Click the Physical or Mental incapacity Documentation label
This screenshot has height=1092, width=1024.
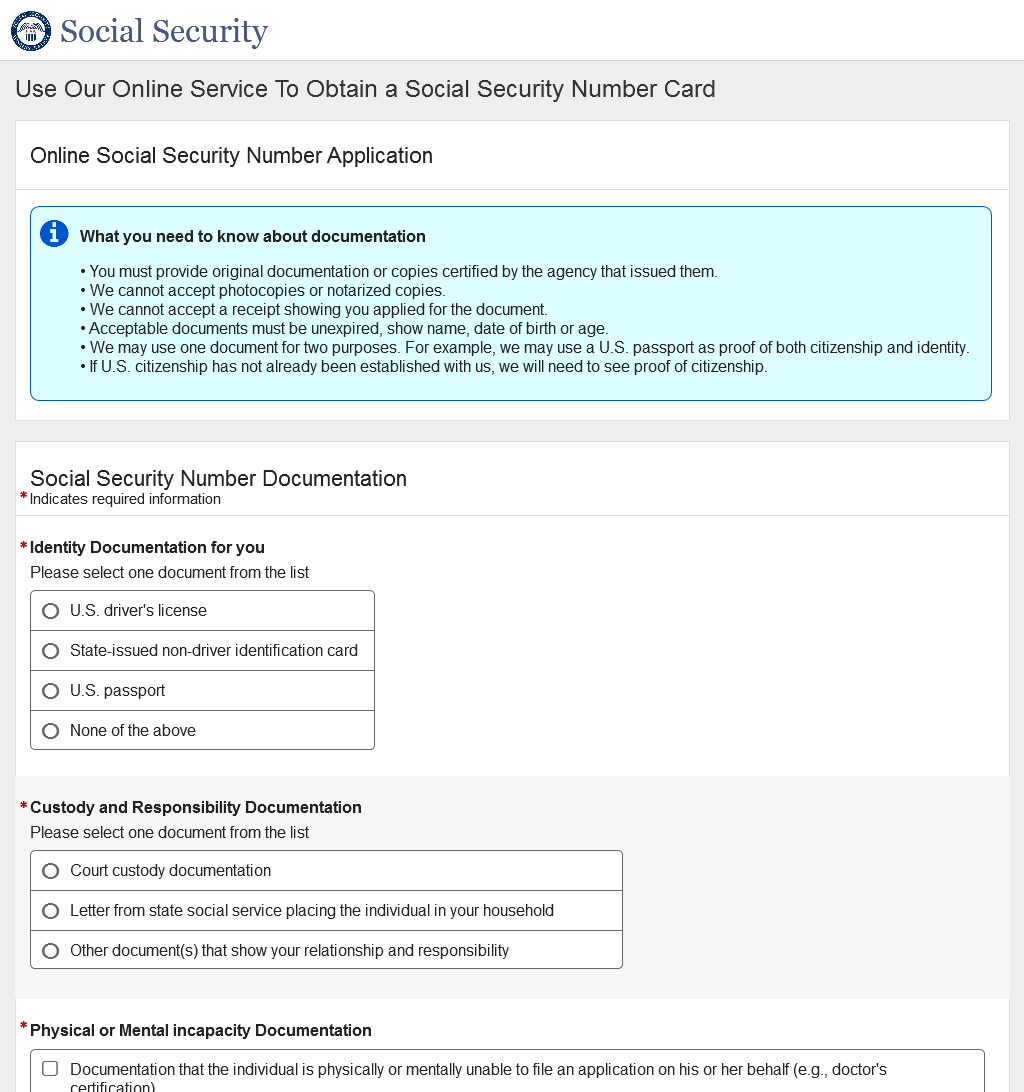pyautogui.click(x=200, y=1030)
